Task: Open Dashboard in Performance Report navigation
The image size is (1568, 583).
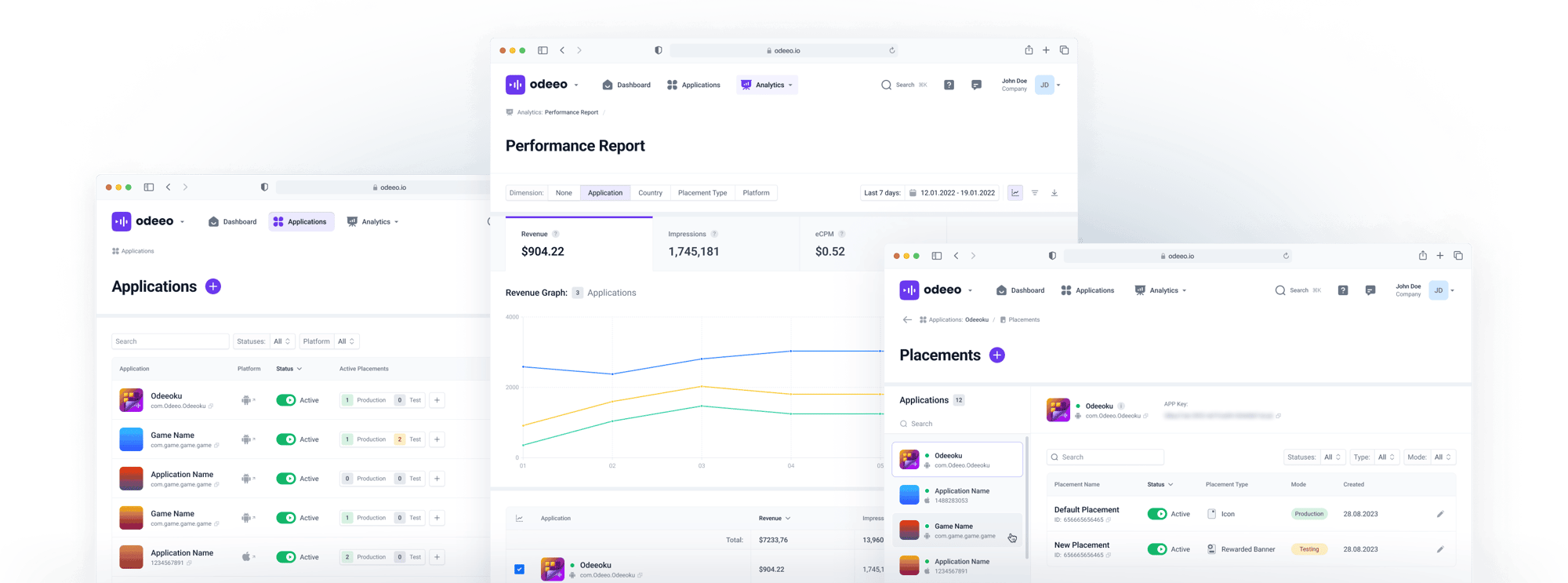Action: pyautogui.click(x=626, y=85)
